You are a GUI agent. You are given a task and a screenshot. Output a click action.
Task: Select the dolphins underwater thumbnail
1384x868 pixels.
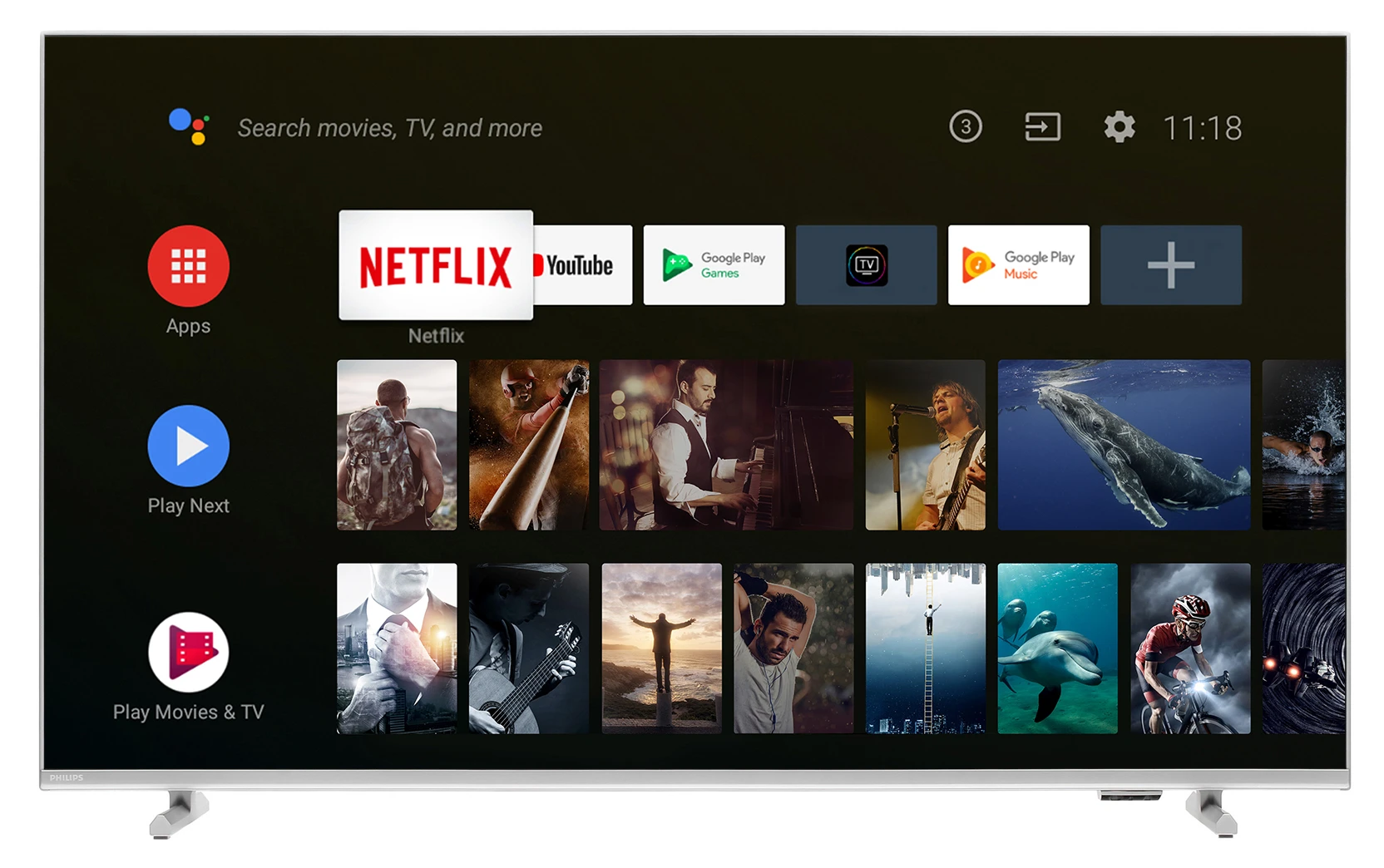tap(1057, 649)
